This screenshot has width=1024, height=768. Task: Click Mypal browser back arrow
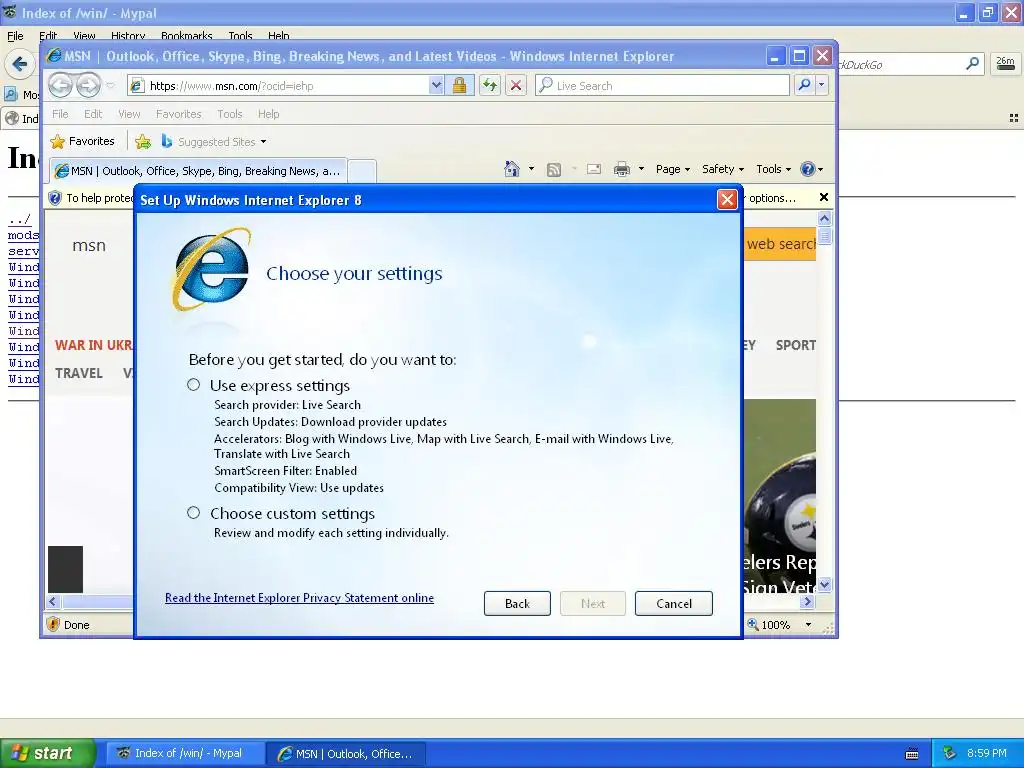click(20, 63)
